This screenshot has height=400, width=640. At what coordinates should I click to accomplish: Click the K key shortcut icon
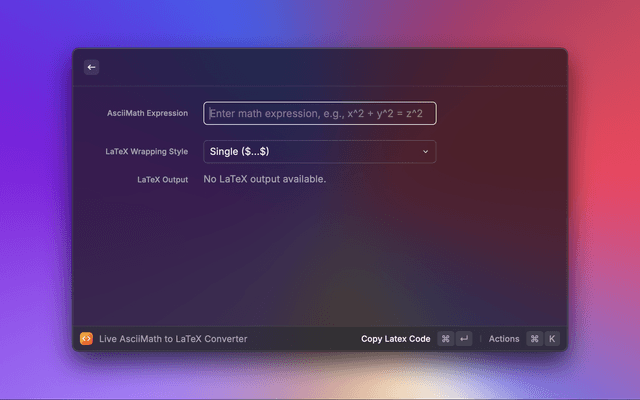(551, 339)
